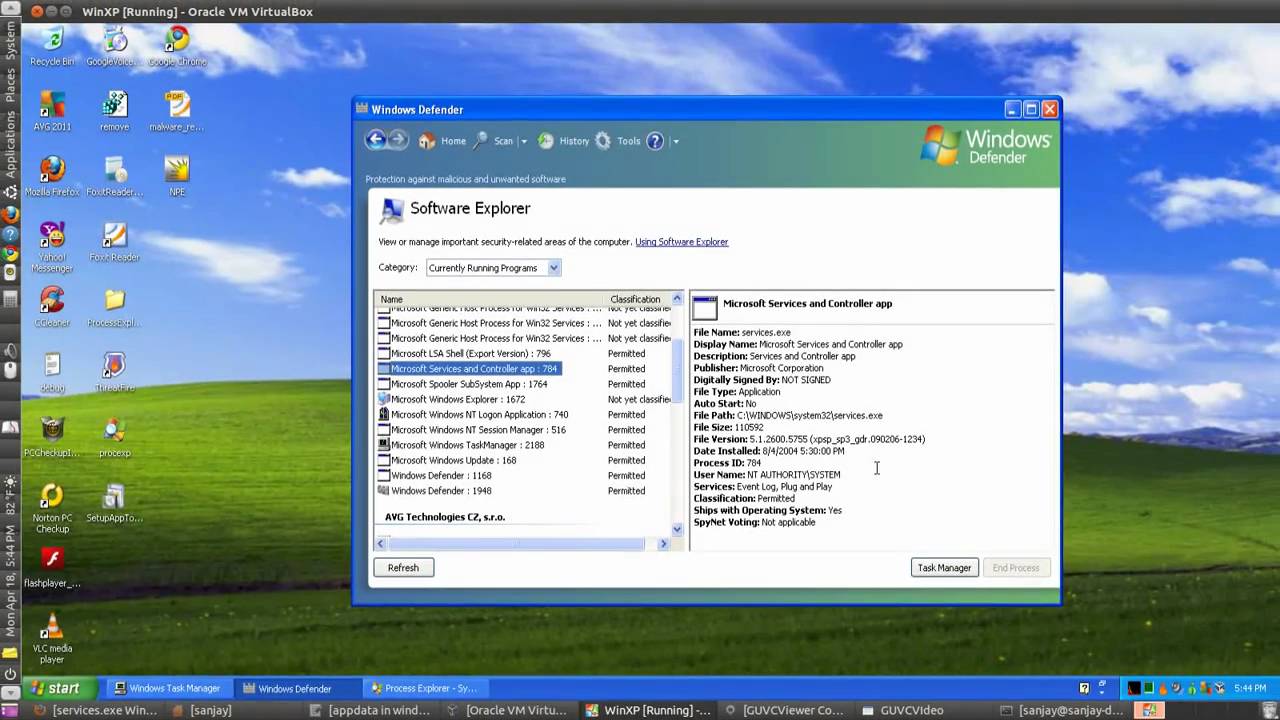The width and height of the screenshot is (1280, 720).
Task: Click the list's vertical scroll down arrow
Action: [677, 529]
